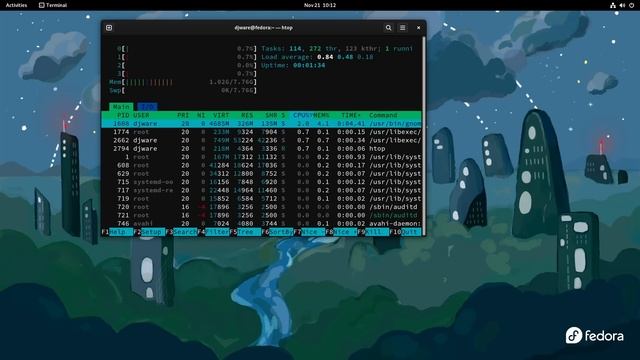The width and height of the screenshot is (640, 360).
Task: Click the volume speaker icon
Action: (622, 5)
